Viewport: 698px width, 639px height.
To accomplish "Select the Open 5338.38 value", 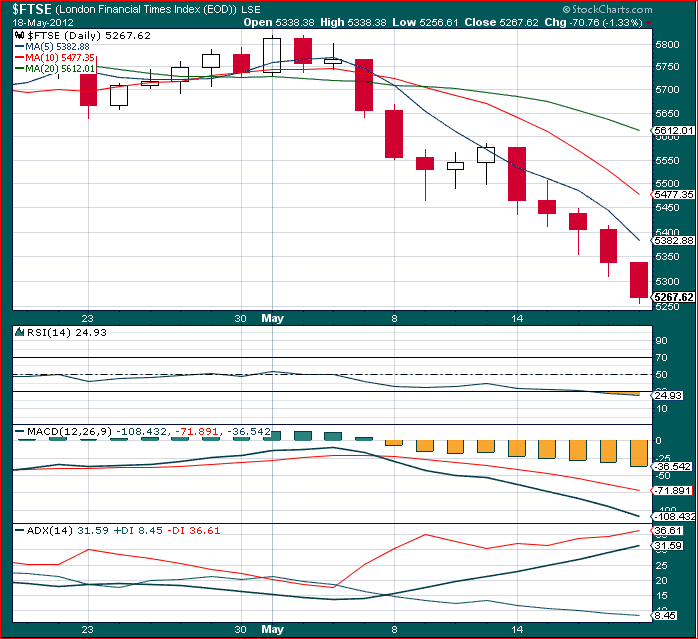I will pyautogui.click(x=279, y=22).
